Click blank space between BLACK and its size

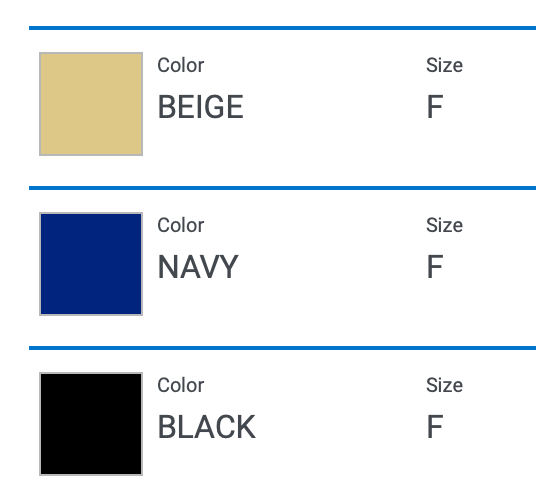point(340,427)
